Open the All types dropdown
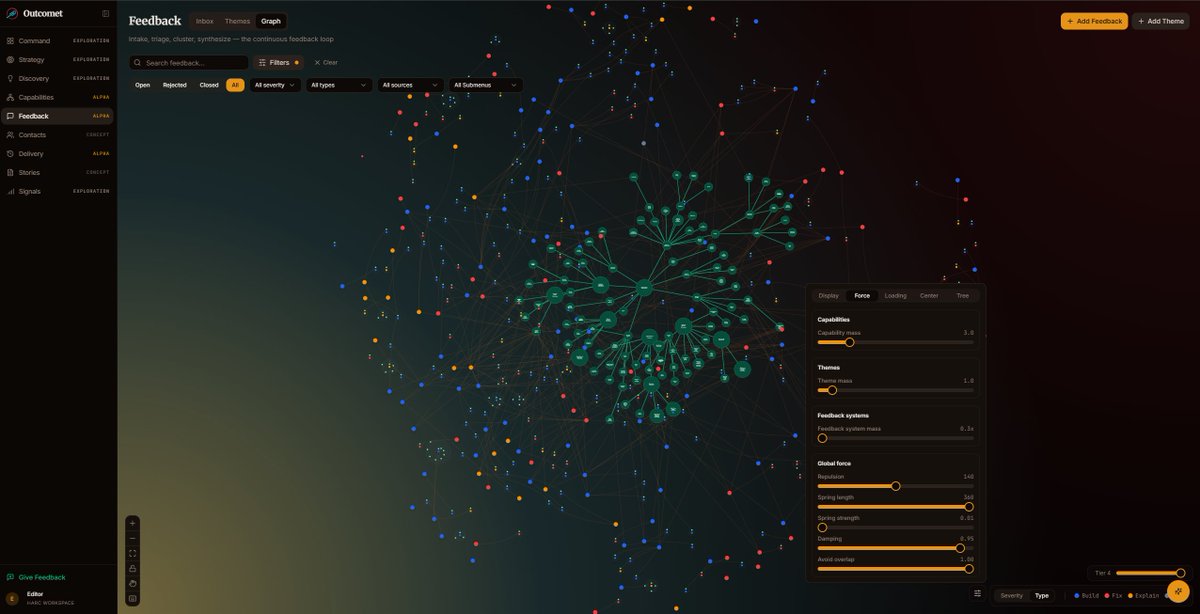This screenshot has height=614, width=1200. pyautogui.click(x=339, y=85)
